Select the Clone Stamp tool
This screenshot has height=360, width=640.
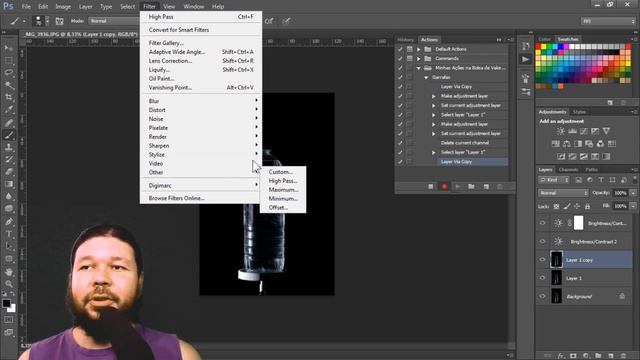click(x=9, y=147)
